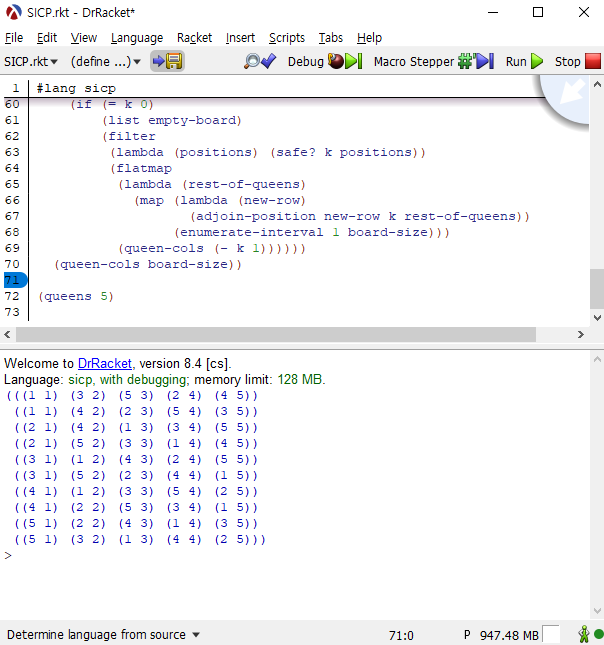Click the memory usage 947.48 MB display

pos(508,635)
